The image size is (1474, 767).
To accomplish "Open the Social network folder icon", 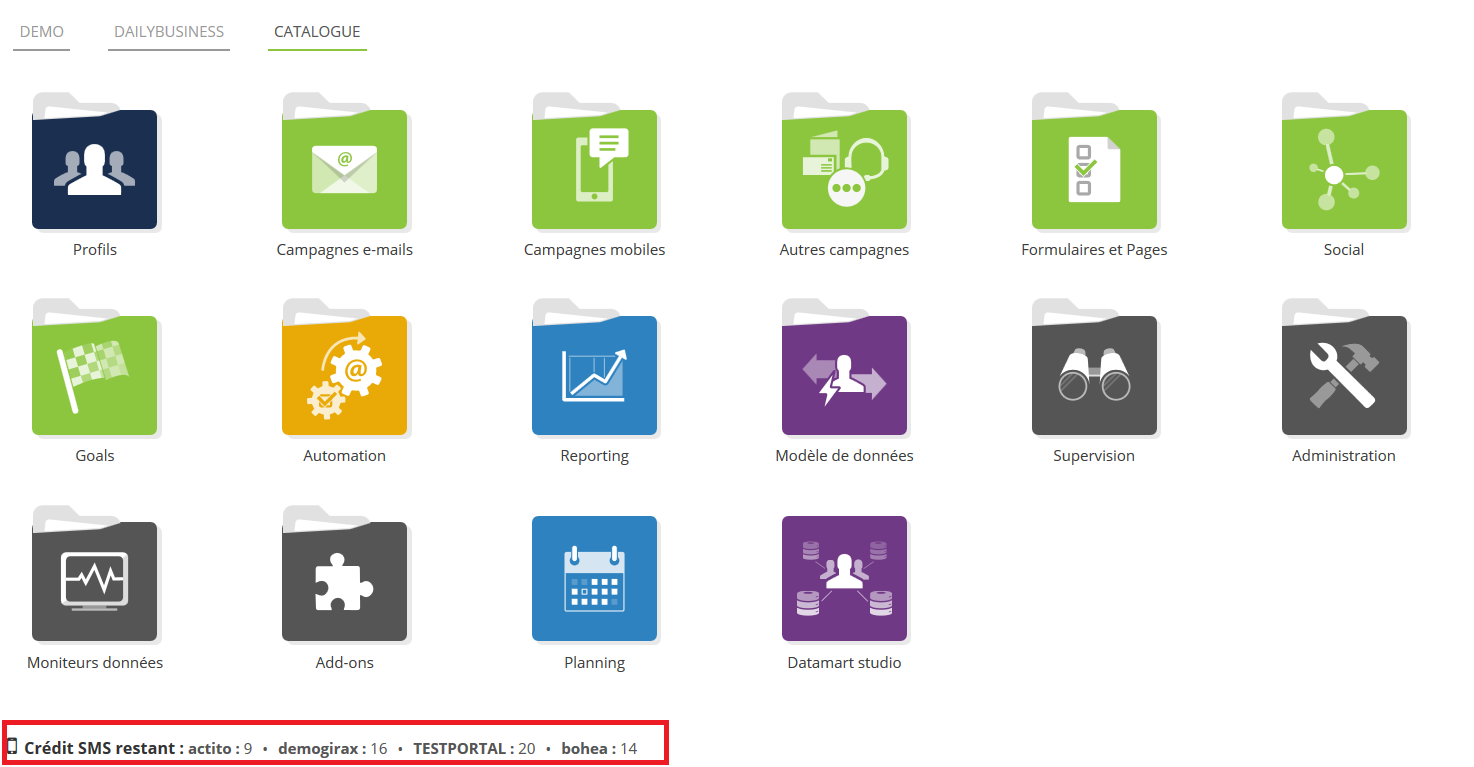I will (x=1344, y=168).
